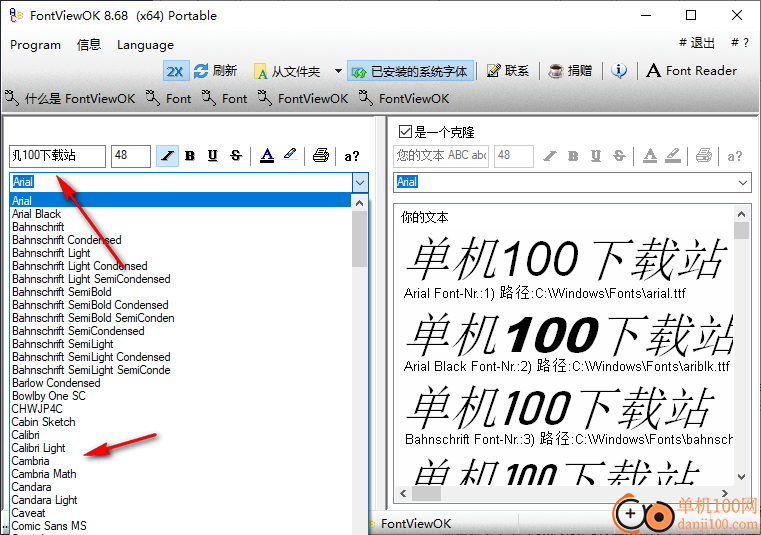Open the contact pencil icon

tap(493, 71)
